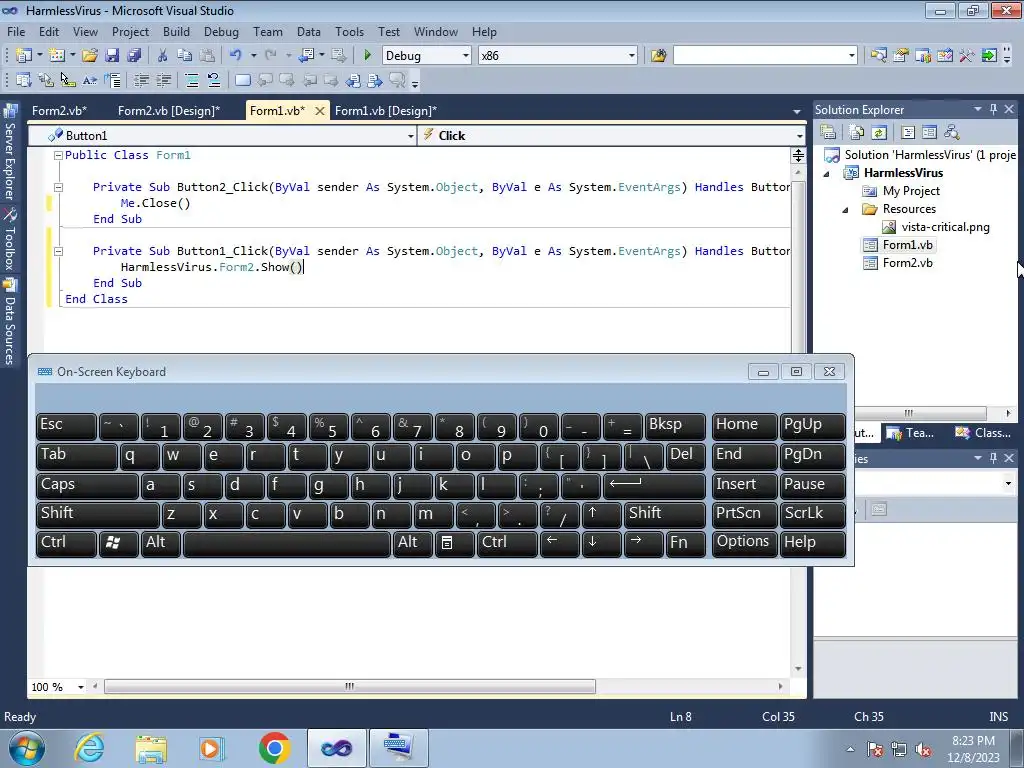
Task: Open the Properties Window toolbar icon
Action: [x=901, y=56]
